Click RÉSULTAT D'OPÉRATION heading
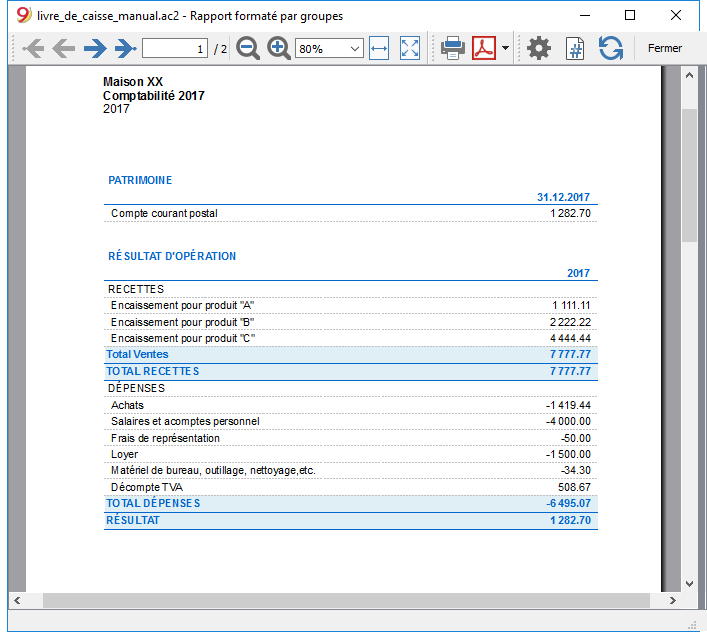The height and width of the screenshot is (639, 707). coord(172,256)
